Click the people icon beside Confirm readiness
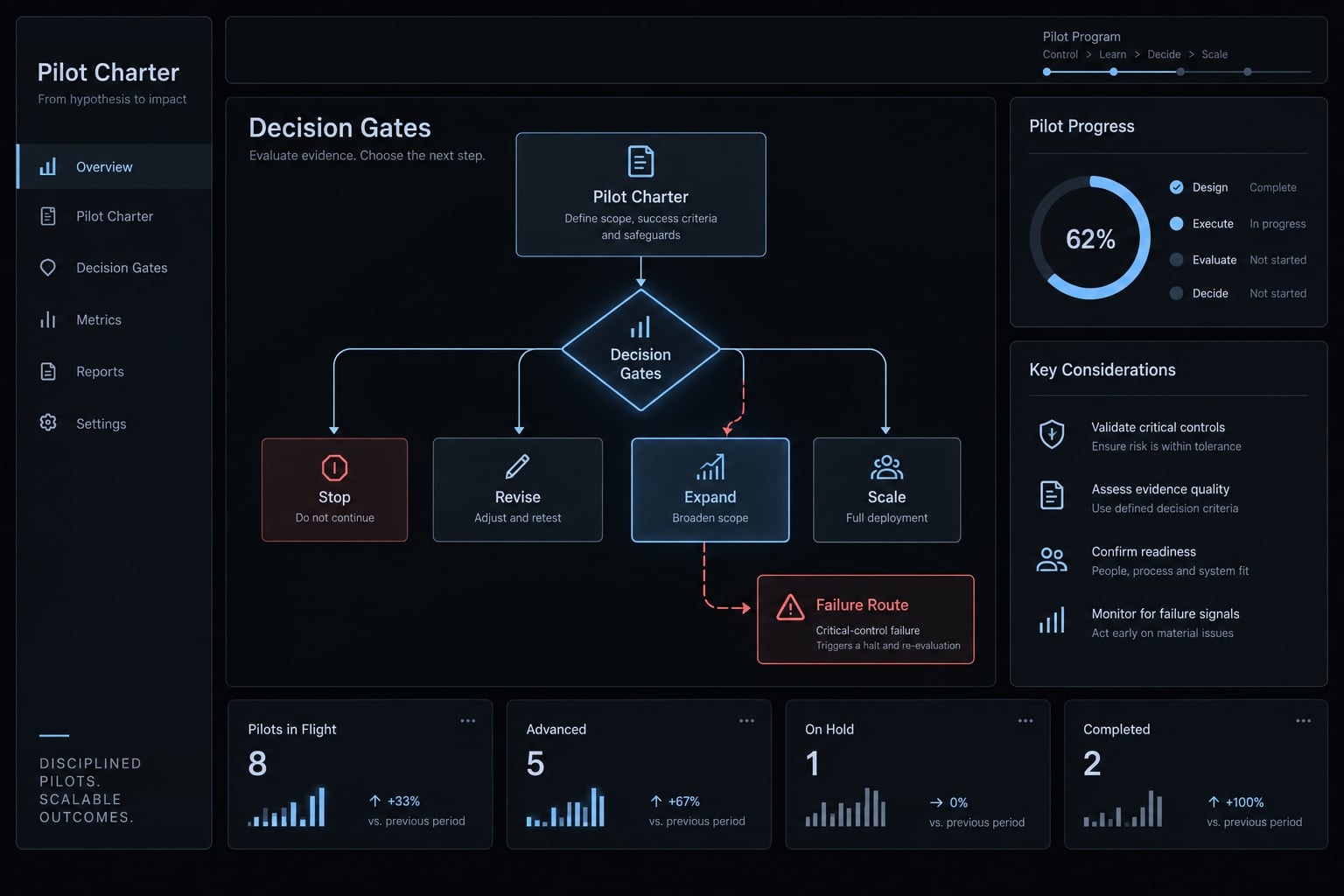Image resolution: width=1344 pixels, height=896 pixels. [1052, 559]
